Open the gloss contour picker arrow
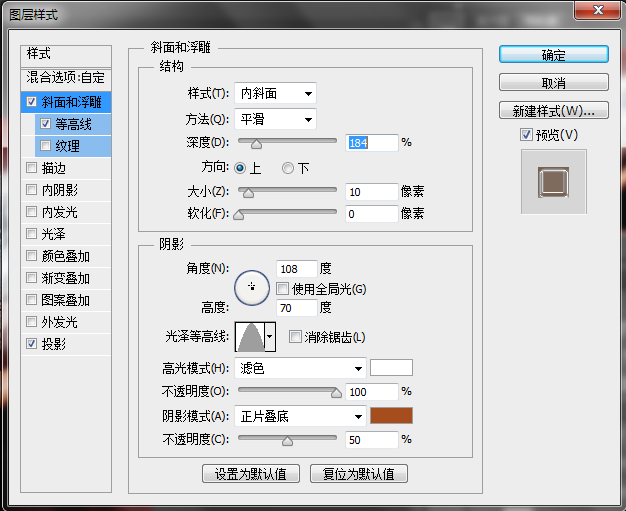Image resolution: width=626 pixels, height=511 pixels. 270,337
